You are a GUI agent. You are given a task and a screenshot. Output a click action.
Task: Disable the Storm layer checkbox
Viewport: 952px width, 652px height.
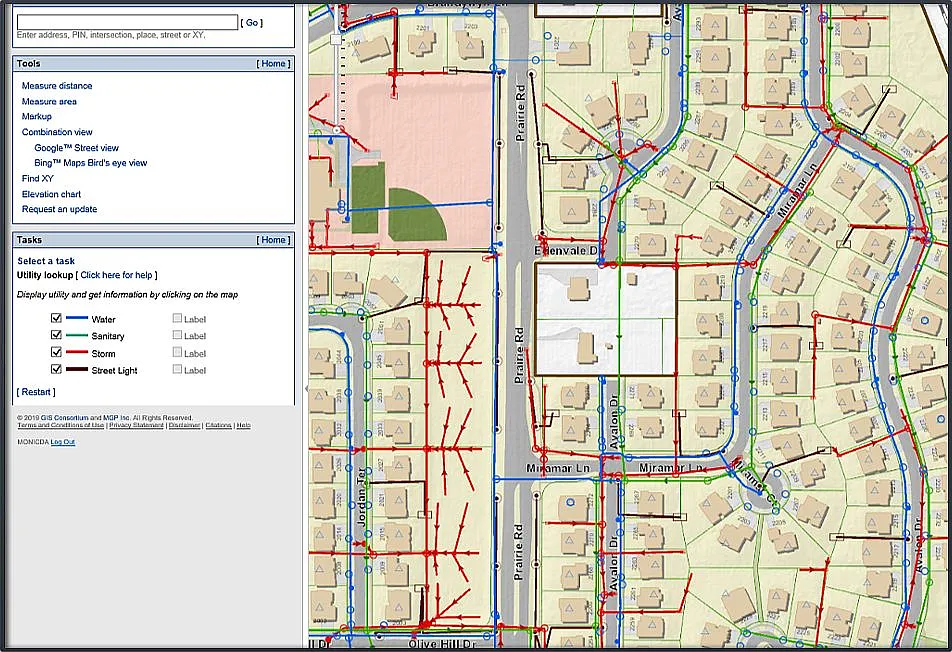click(57, 353)
